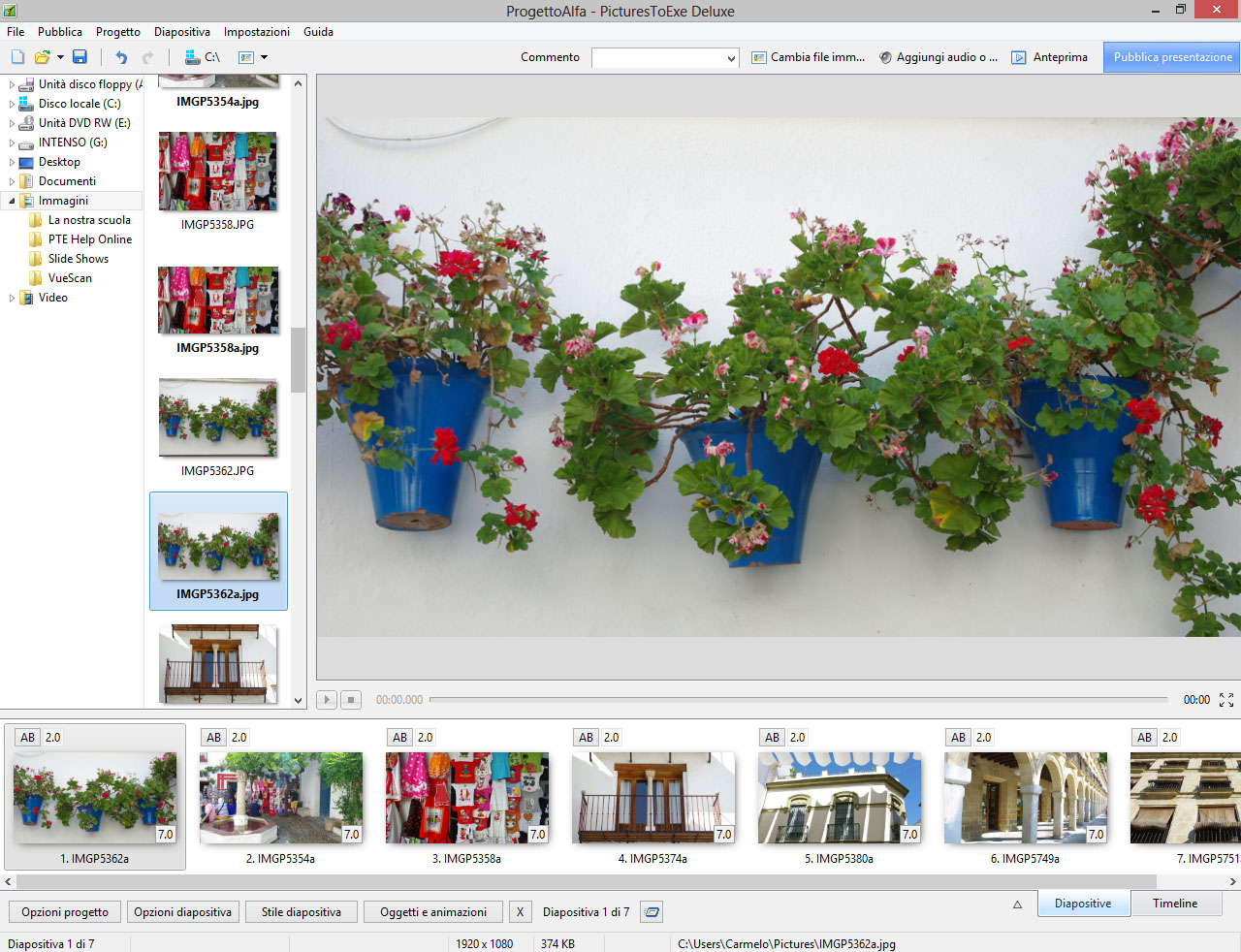Click the slide list icon beside 'Diapositiva 1 di 7'
Screen dimensions: 1241x952
click(x=652, y=912)
